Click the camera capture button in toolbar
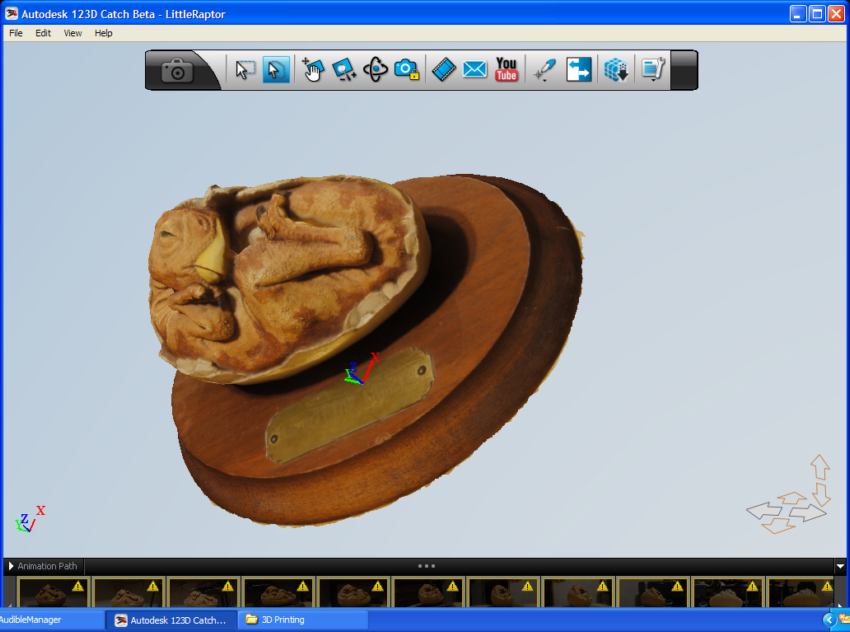The image size is (850, 632). (x=178, y=71)
